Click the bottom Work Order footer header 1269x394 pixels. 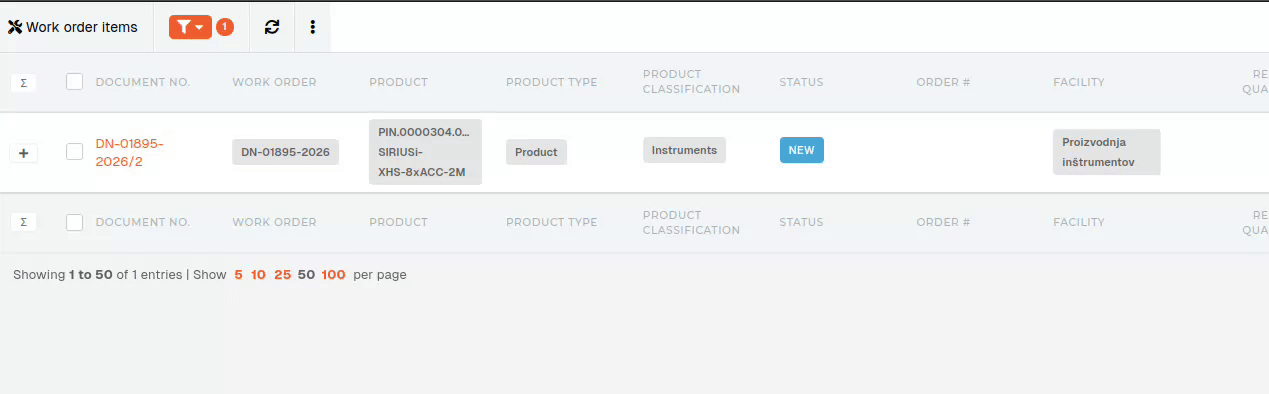point(274,222)
